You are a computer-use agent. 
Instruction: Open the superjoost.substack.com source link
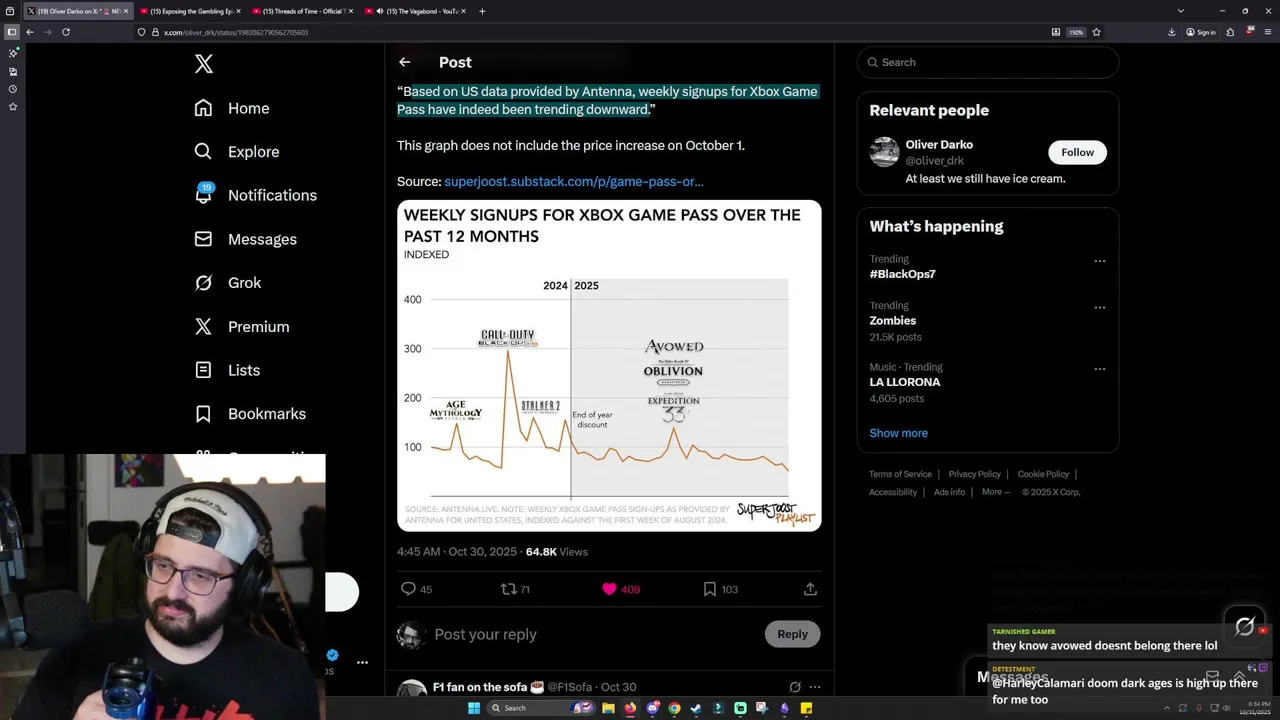tap(574, 181)
